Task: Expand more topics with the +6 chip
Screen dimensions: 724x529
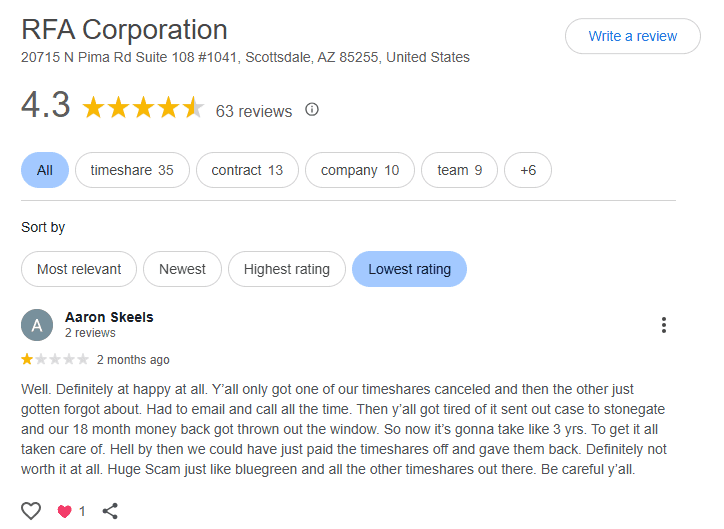Action: tap(528, 170)
